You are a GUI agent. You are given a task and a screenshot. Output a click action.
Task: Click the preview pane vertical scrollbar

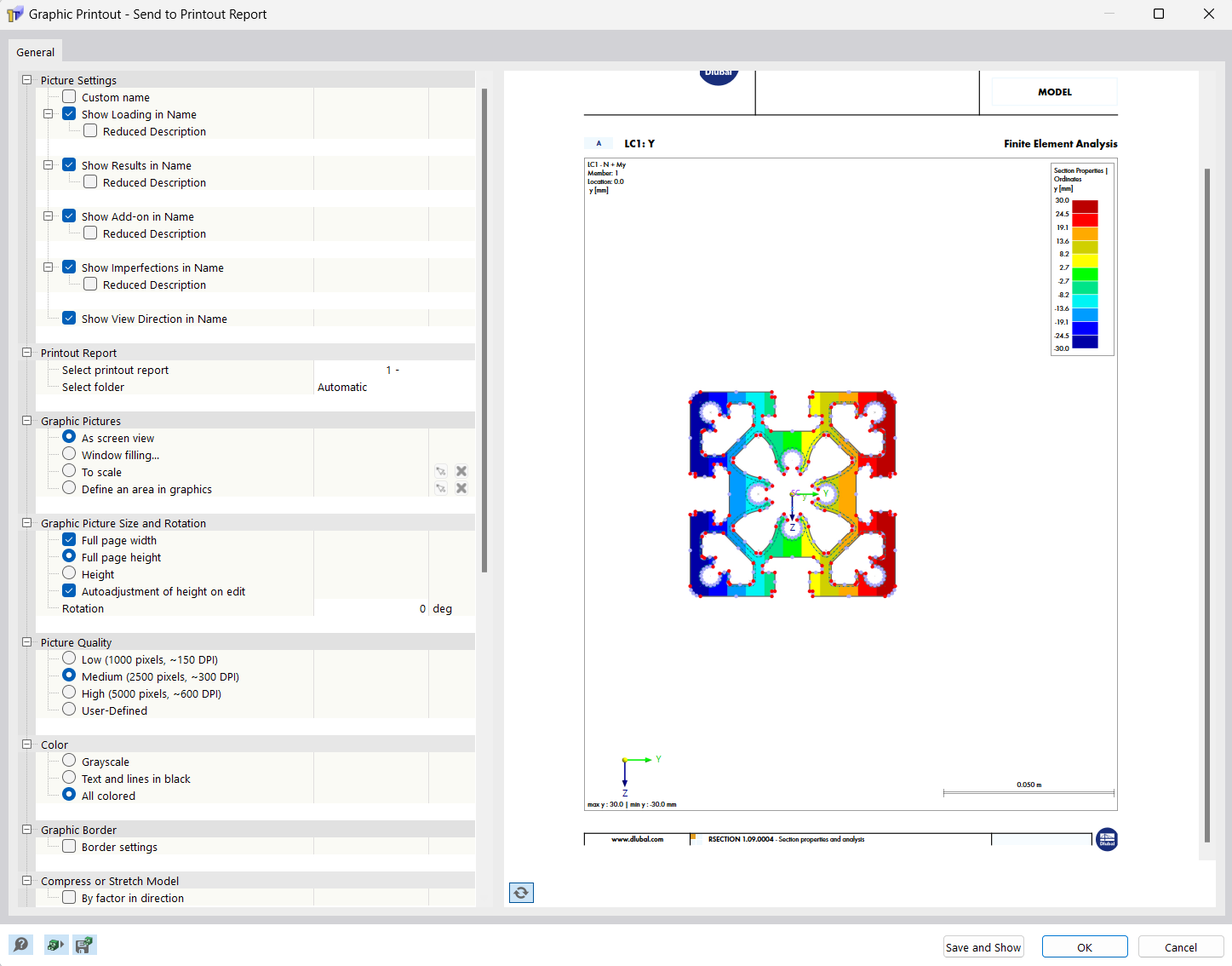pos(1207,505)
